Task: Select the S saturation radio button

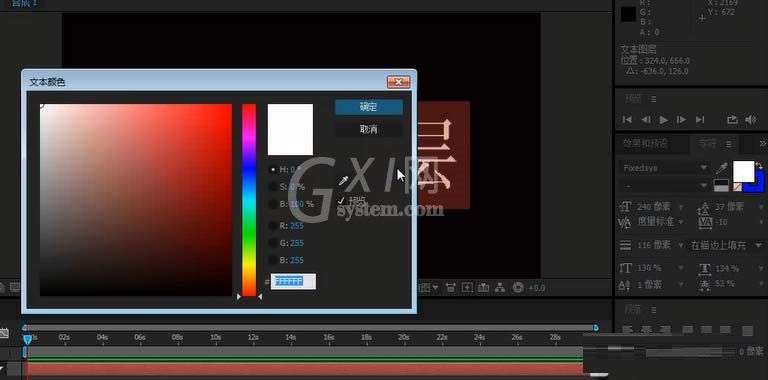Action: (273, 187)
